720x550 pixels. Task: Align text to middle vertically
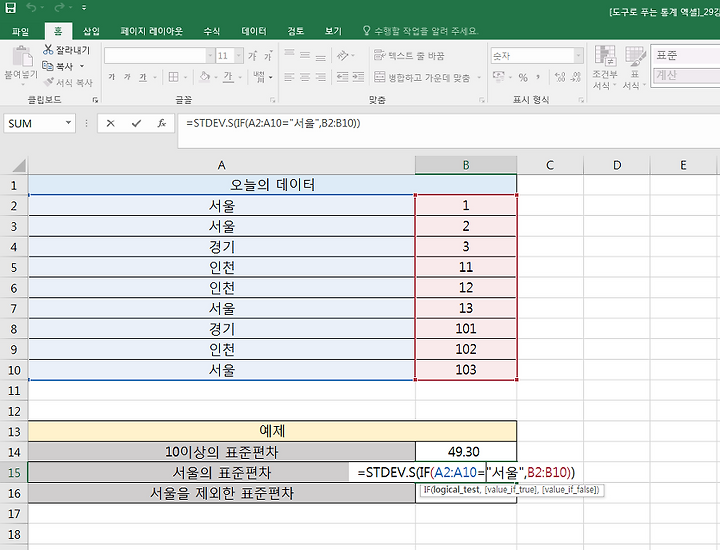(x=305, y=55)
